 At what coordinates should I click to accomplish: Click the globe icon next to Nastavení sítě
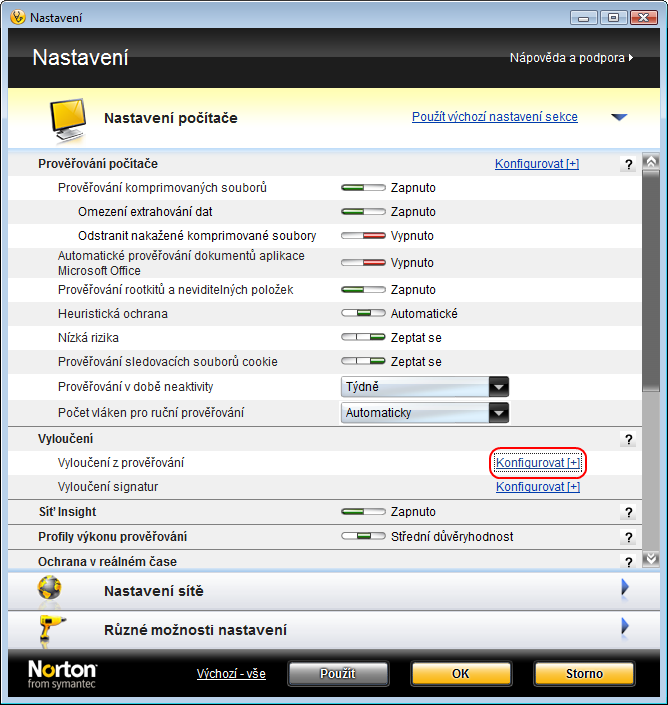coord(49,588)
